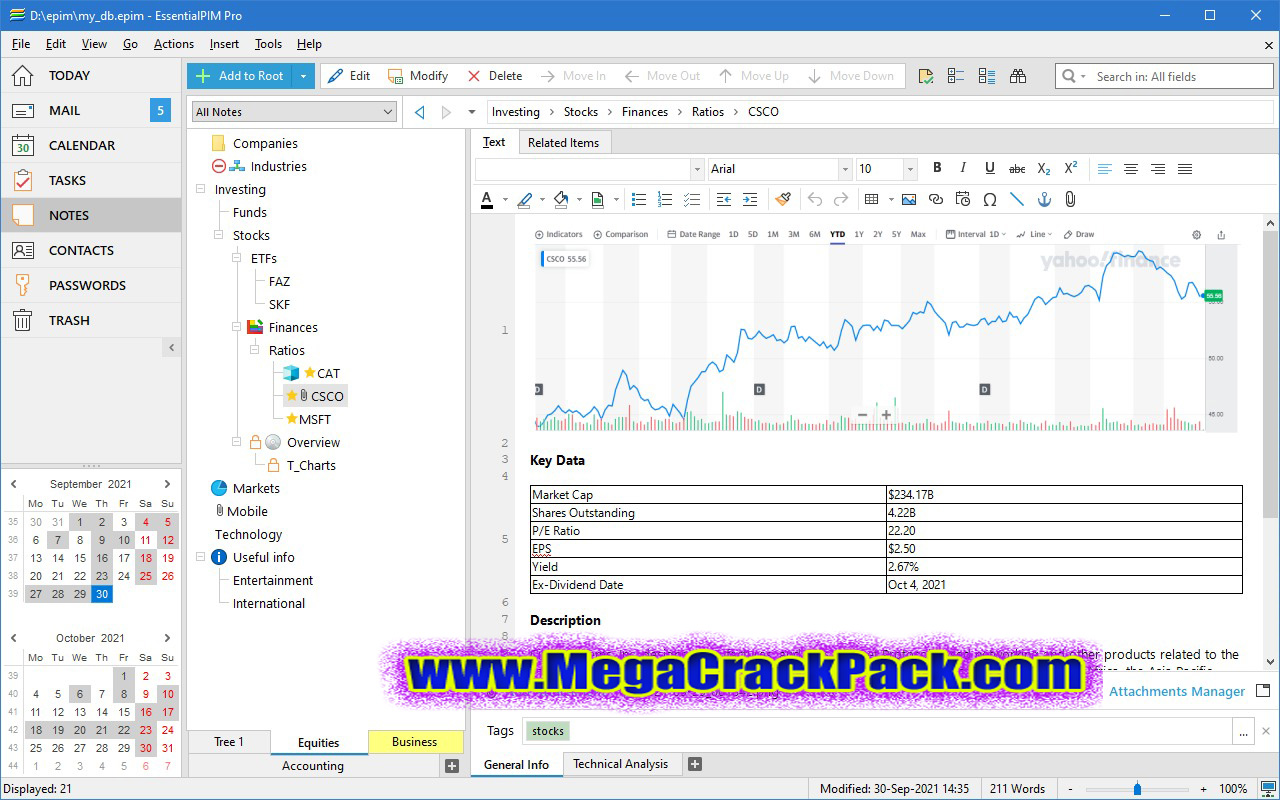Toggle subscript formatting
Image resolution: width=1280 pixels, height=800 pixels.
(x=1044, y=169)
